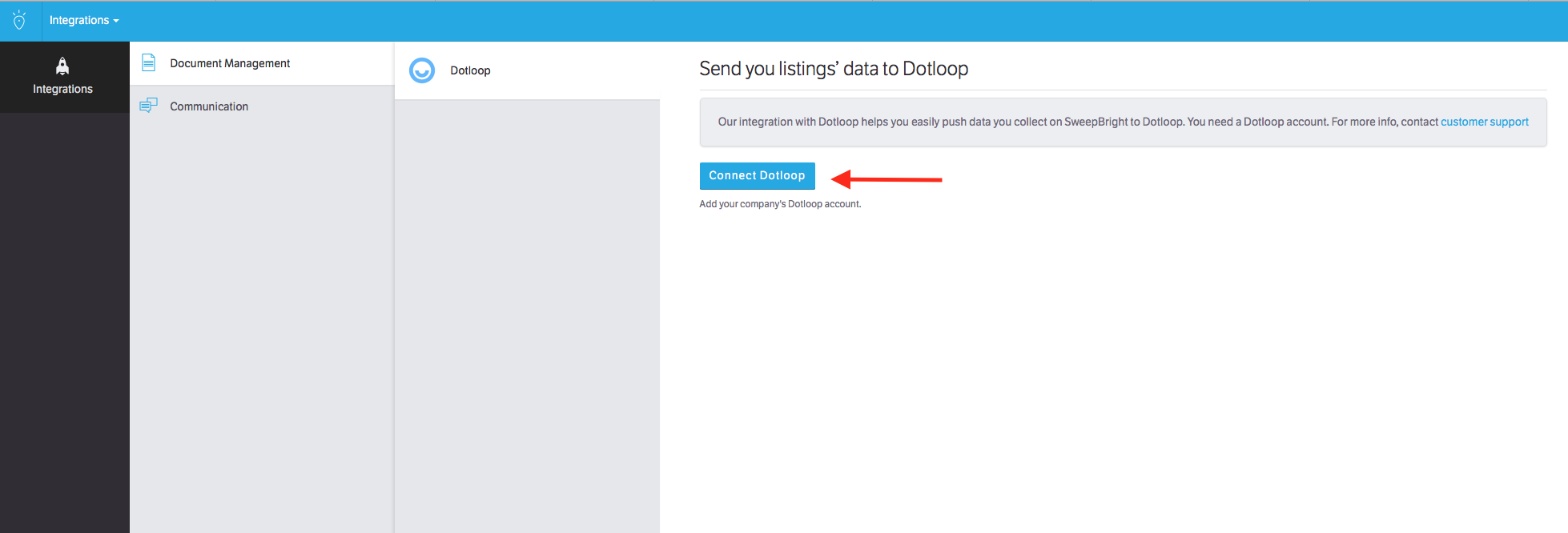Follow the customer support link
The image size is (1568, 533).
click(1484, 122)
